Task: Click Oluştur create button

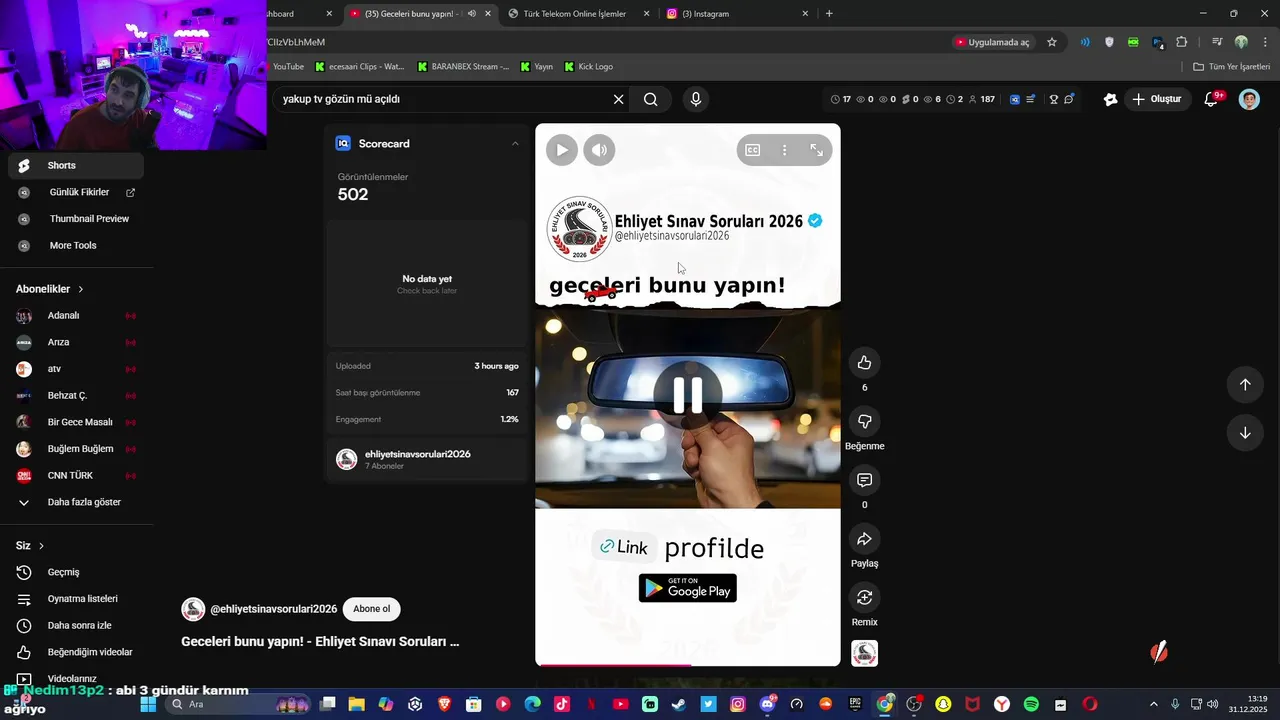Action: tap(1157, 99)
